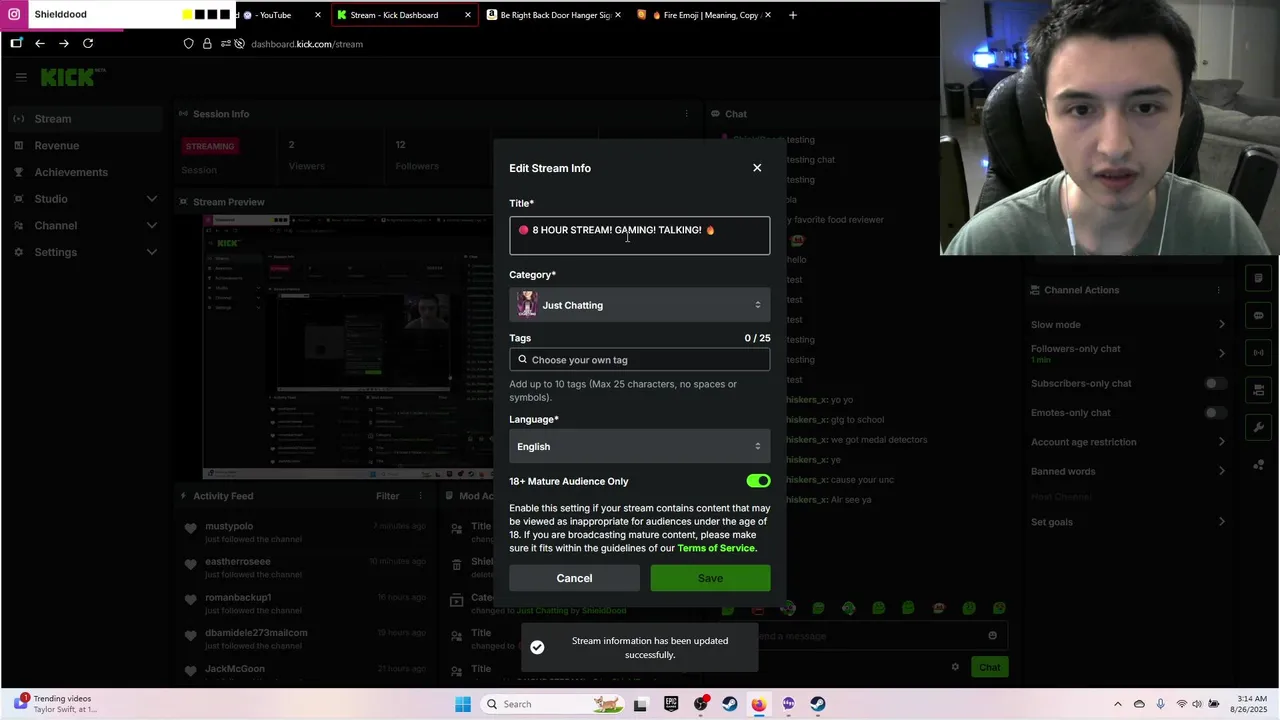1280x720 pixels.
Task: Open the Terms of Service link
Action: (x=717, y=548)
